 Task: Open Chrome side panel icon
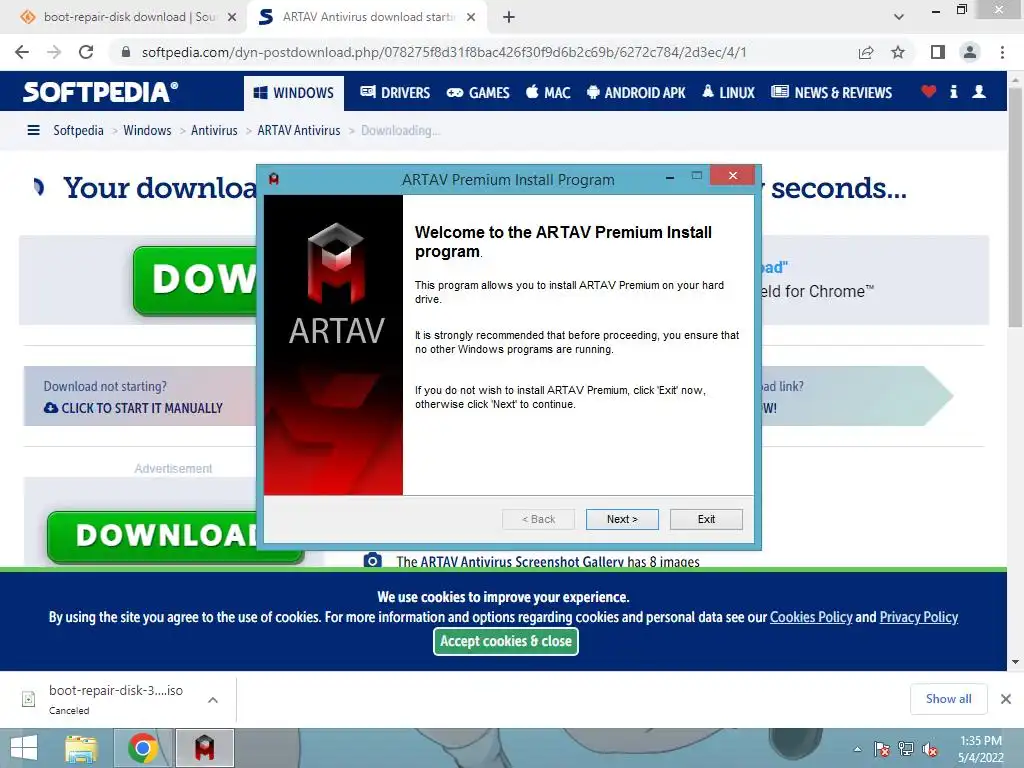(x=938, y=52)
